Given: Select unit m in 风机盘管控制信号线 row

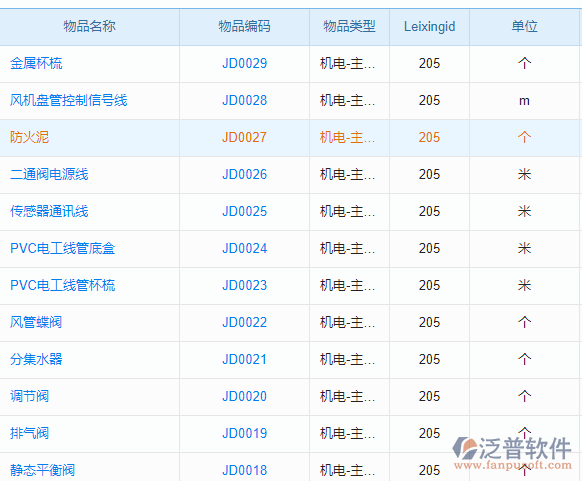Looking at the screenshot, I should pyautogui.click(x=524, y=101).
